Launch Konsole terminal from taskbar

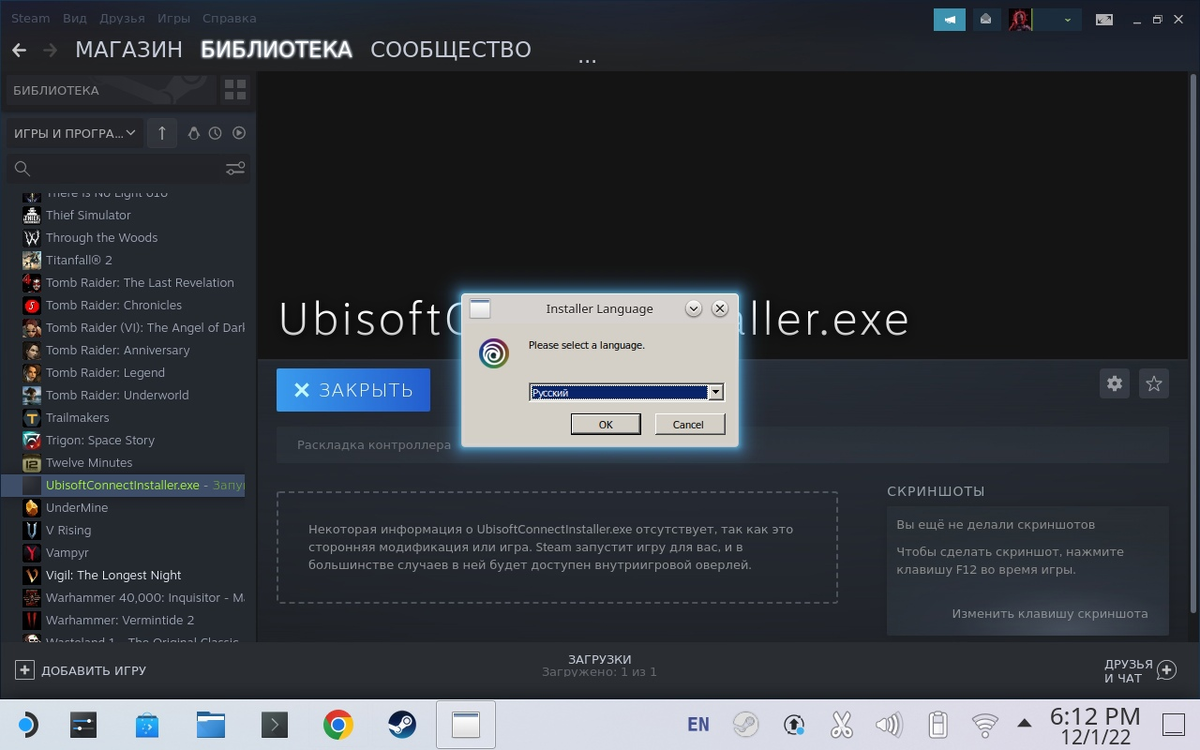coord(274,724)
